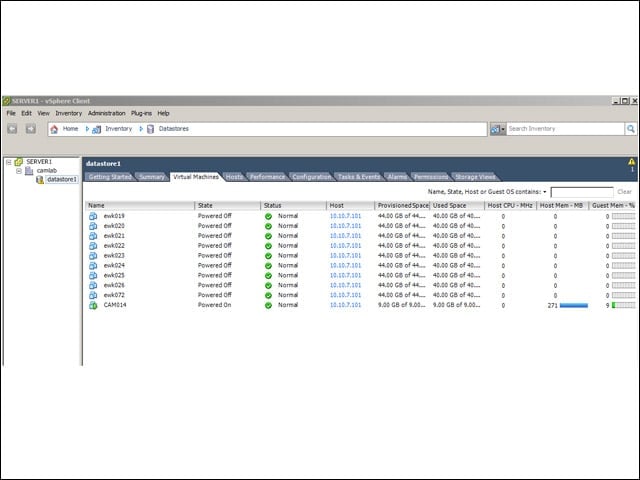Viewport: 640px width, 480px height.
Task: Click the Powered On state of CAM014
Action: point(214,305)
